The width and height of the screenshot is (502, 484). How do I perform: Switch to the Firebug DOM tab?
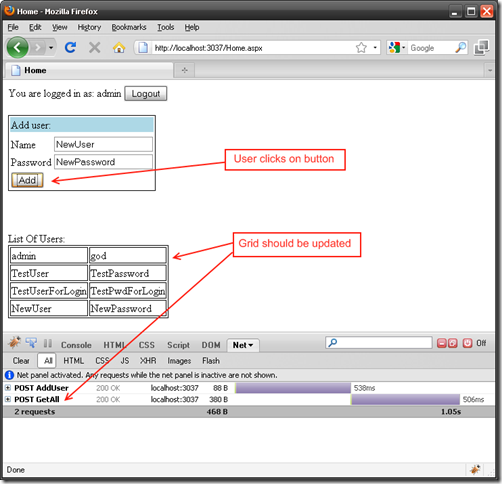pyautogui.click(x=211, y=345)
